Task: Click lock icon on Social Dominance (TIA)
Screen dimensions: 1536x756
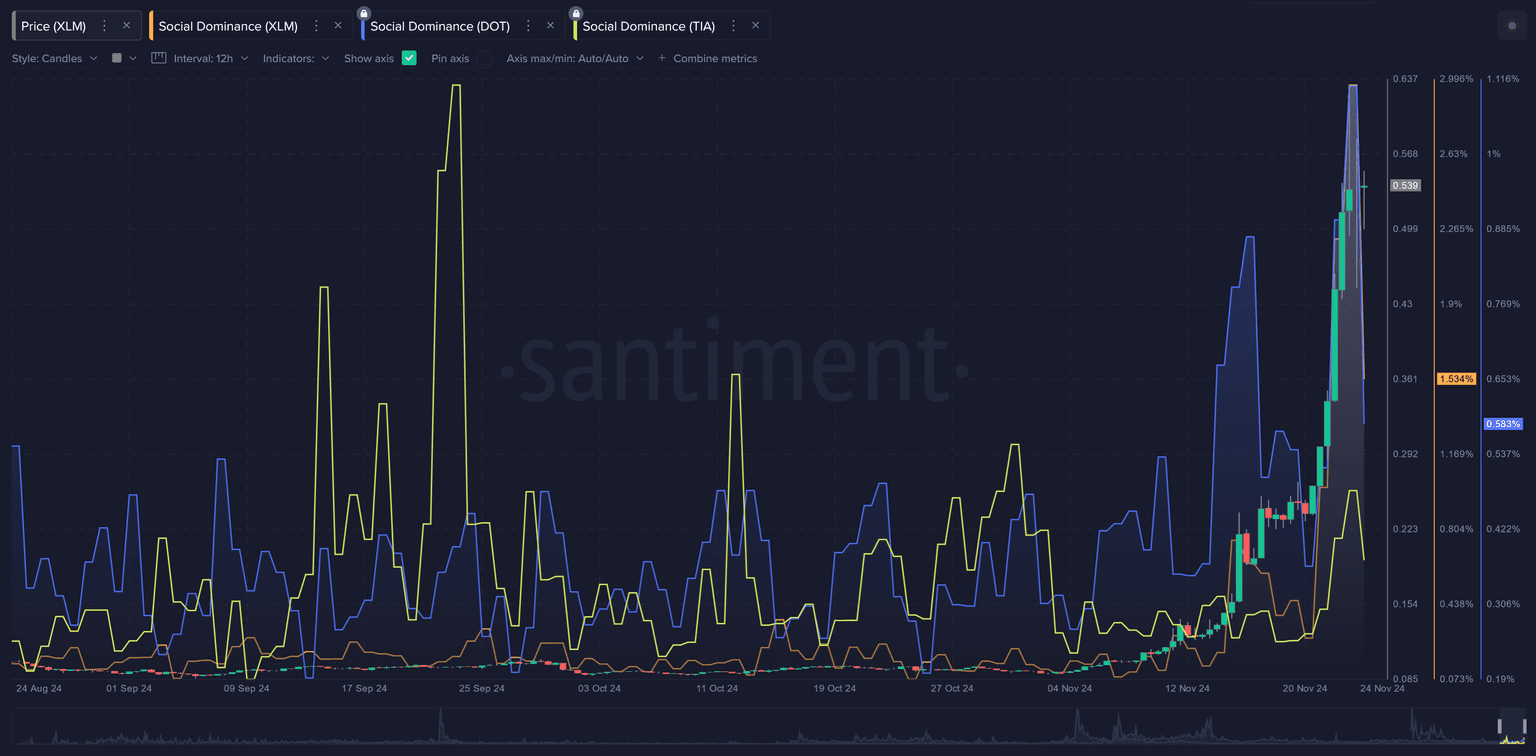Action: pyautogui.click(x=576, y=13)
